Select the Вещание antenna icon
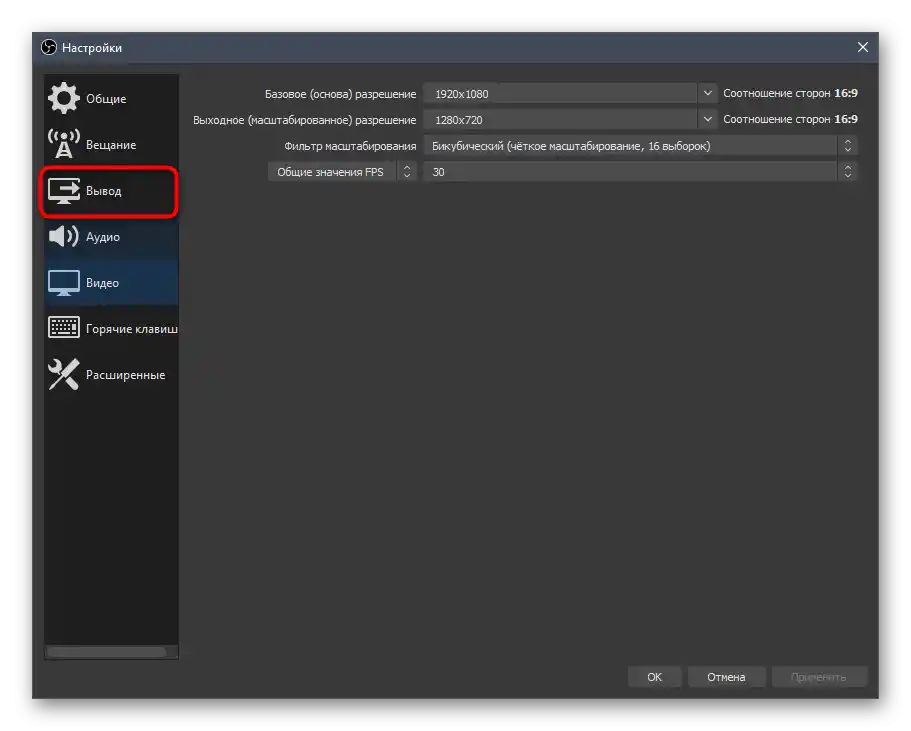This screenshot has height=731, width=911. (x=64, y=144)
